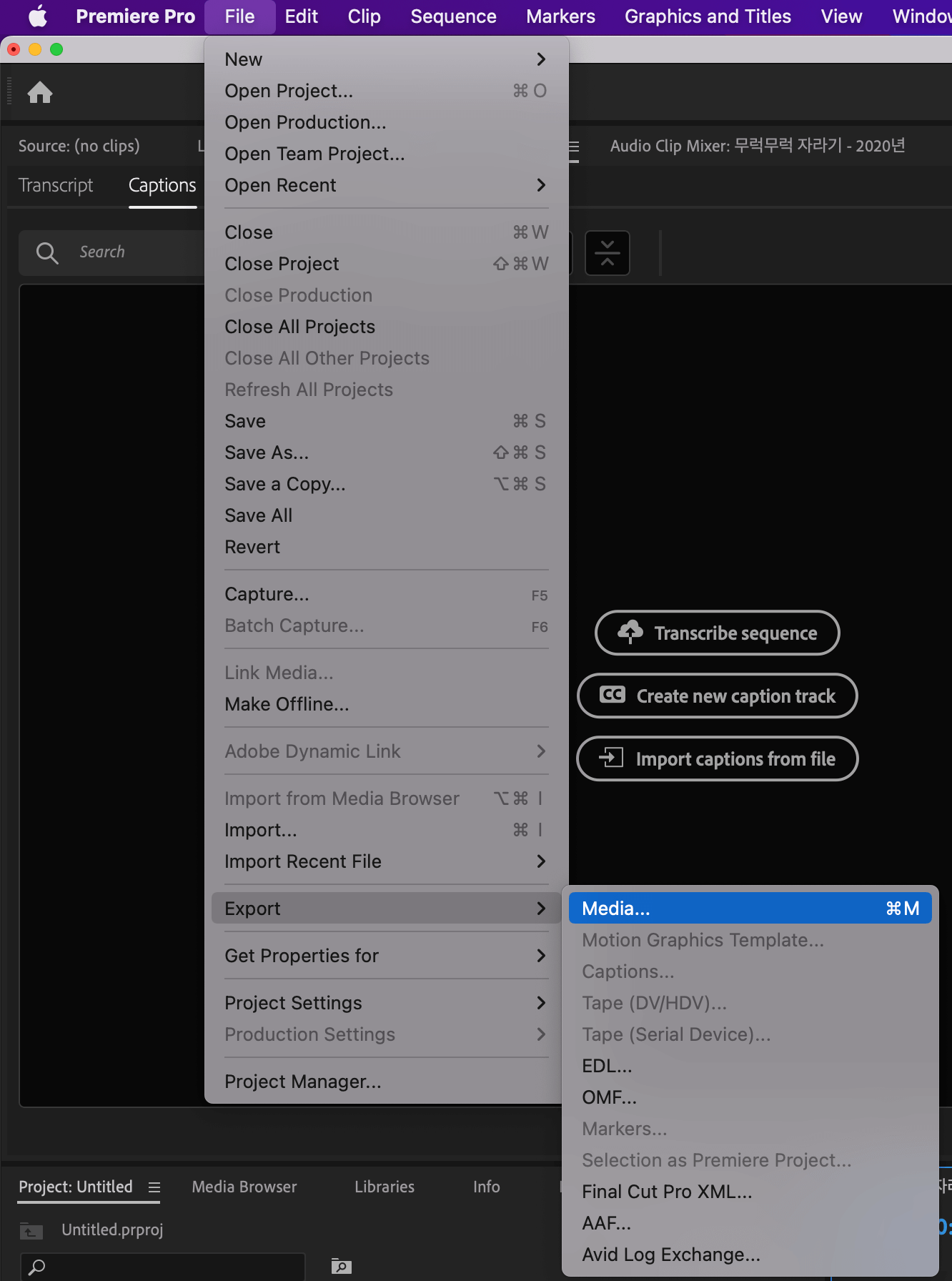Choose Open Project from File menu
Screen dimensions: 952x1281
point(386,91)
